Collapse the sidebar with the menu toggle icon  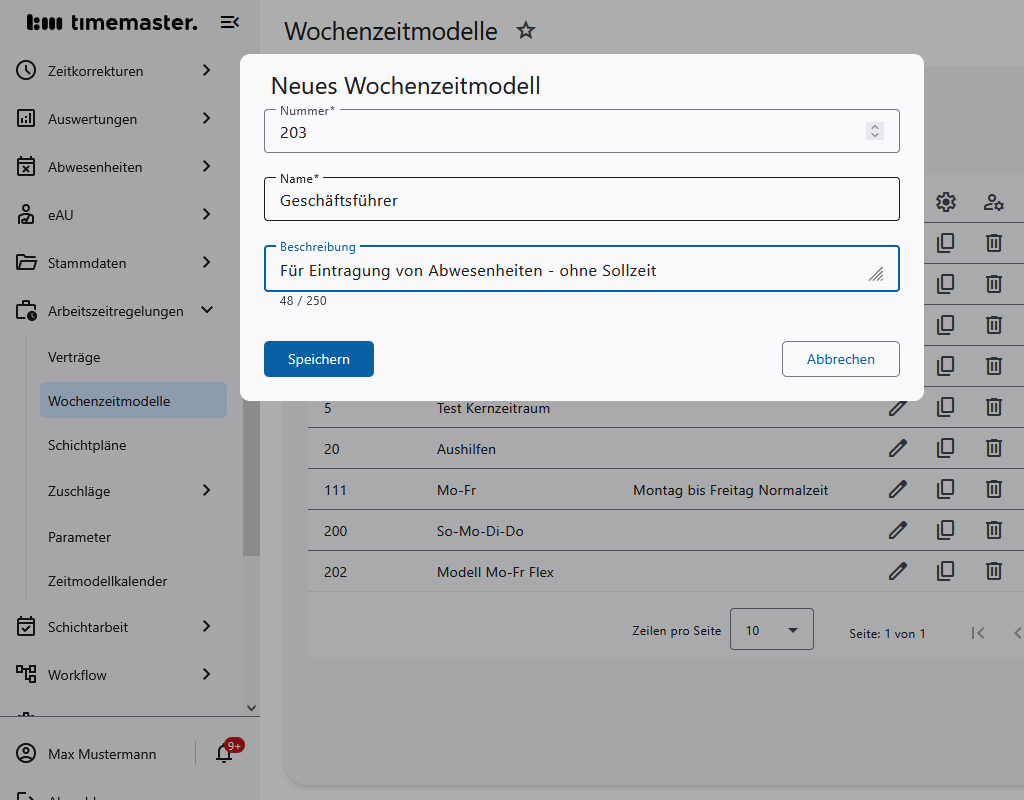[230, 22]
